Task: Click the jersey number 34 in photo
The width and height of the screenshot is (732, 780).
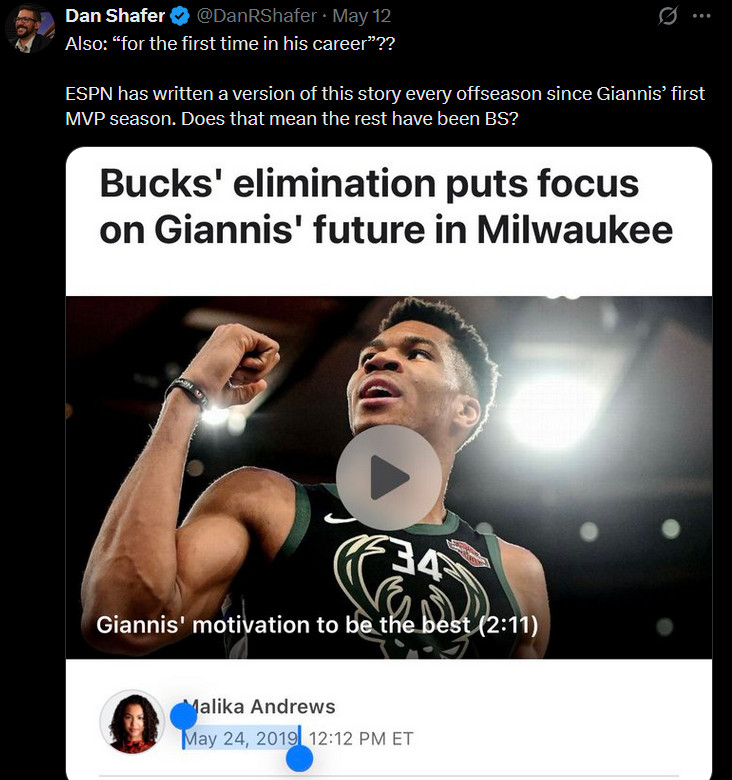Action: pos(417,560)
